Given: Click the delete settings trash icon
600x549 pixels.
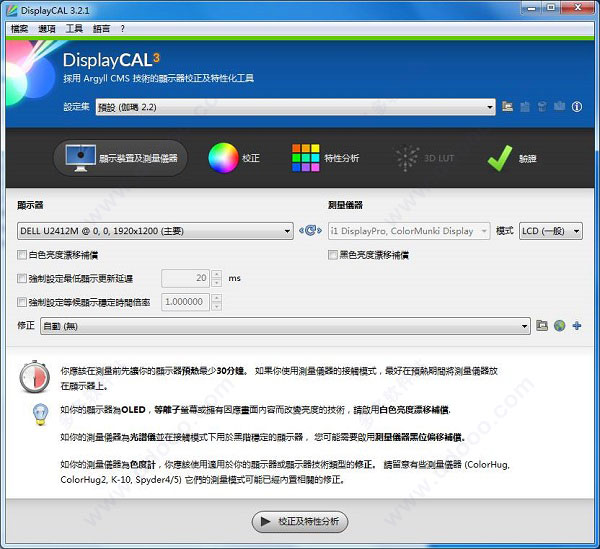Looking at the screenshot, I should (542, 106).
